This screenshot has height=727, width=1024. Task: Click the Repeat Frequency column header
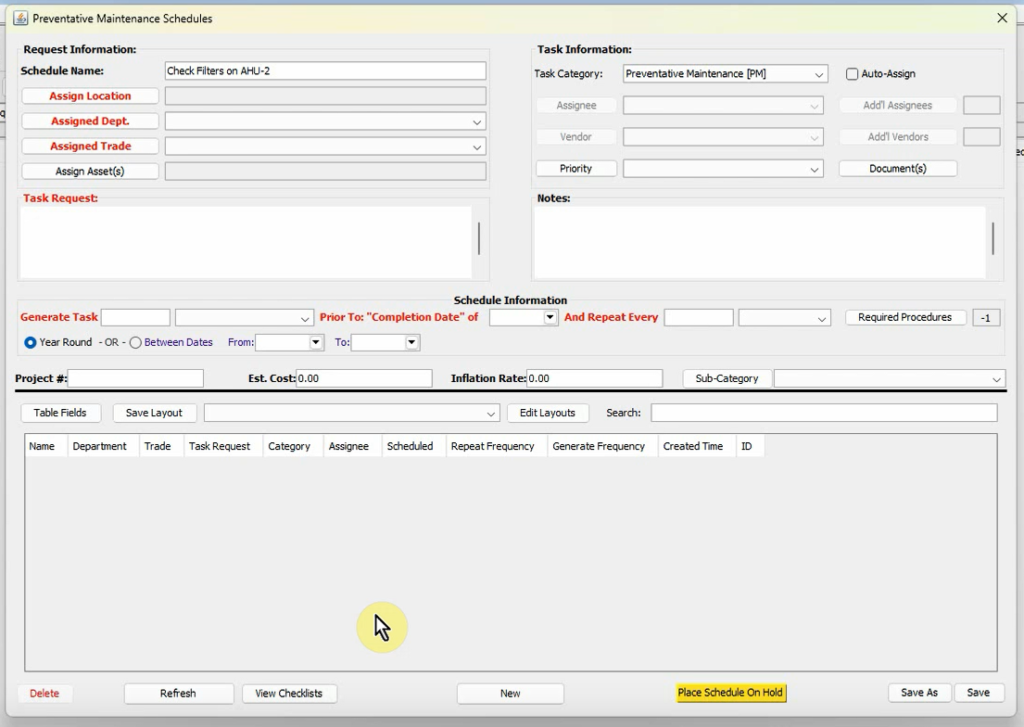pos(492,446)
